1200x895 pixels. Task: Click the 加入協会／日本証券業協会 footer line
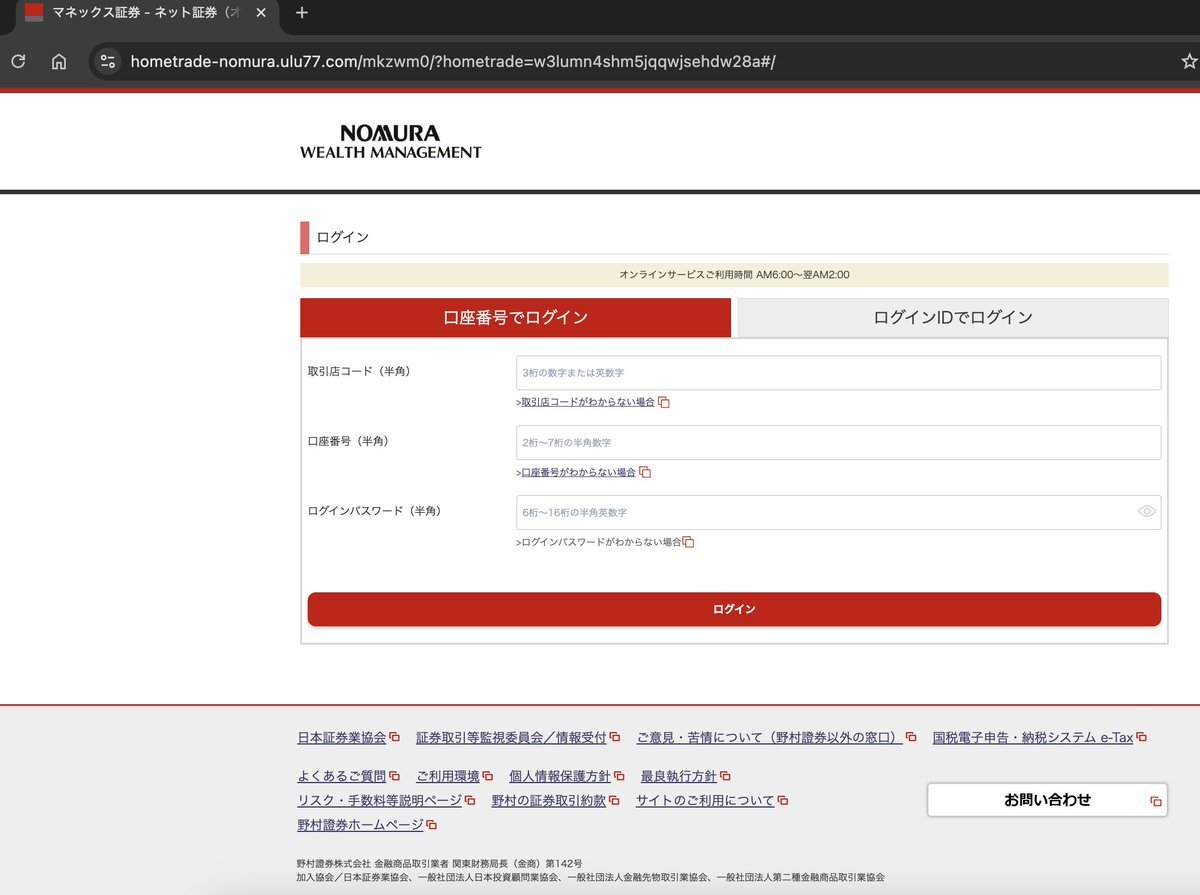coord(590,877)
